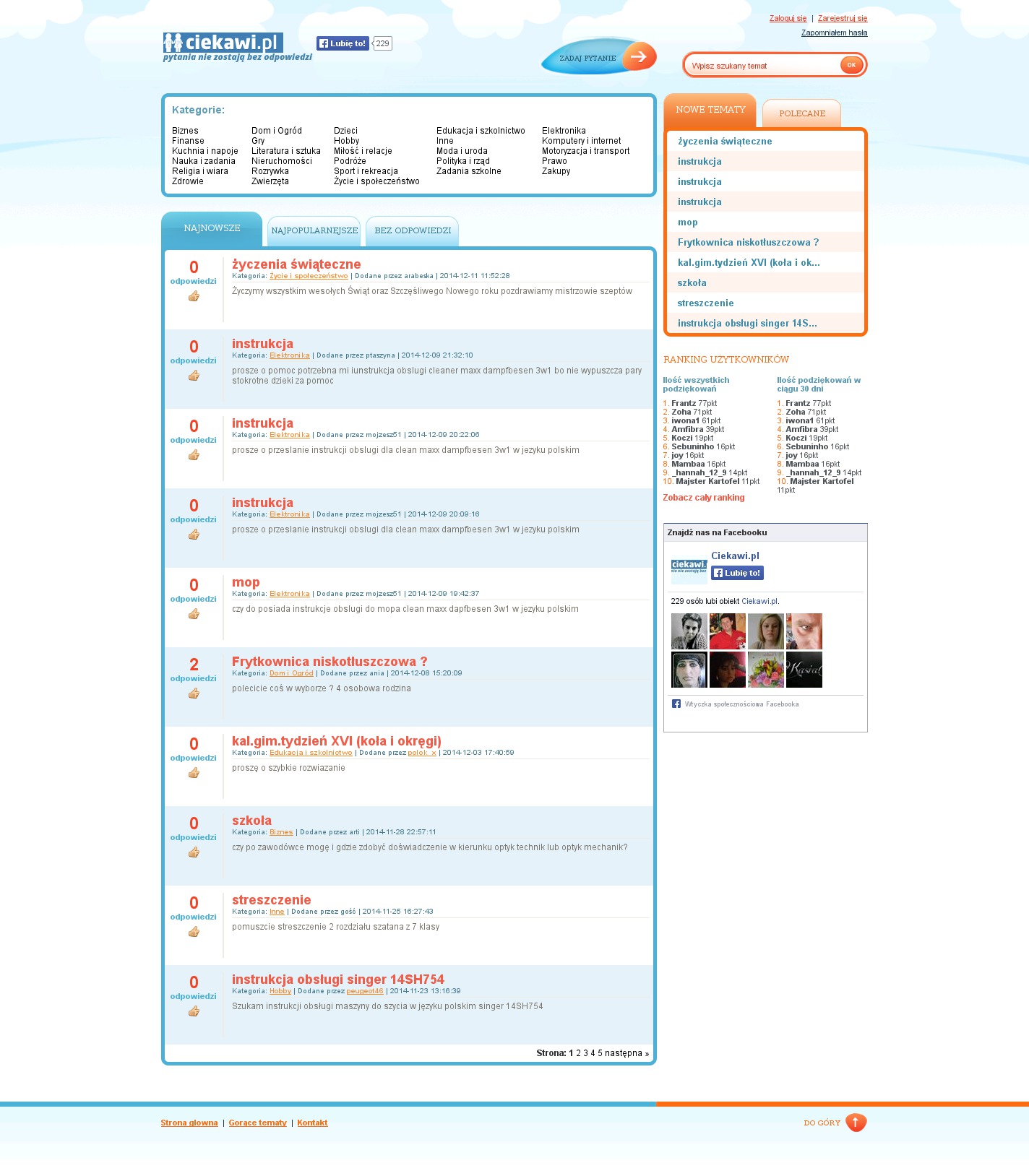
Task: Like the 'Frytkownica niskotłuszczowa ?' question
Action: pyautogui.click(x=194, y=693)
